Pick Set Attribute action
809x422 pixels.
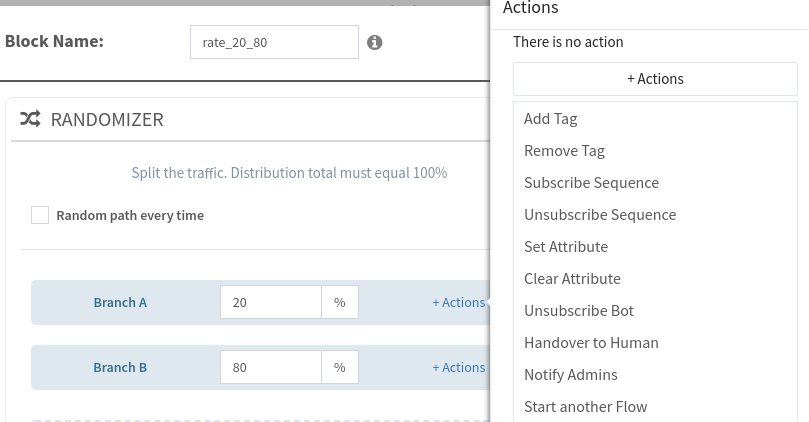click(x=566, y=247)
